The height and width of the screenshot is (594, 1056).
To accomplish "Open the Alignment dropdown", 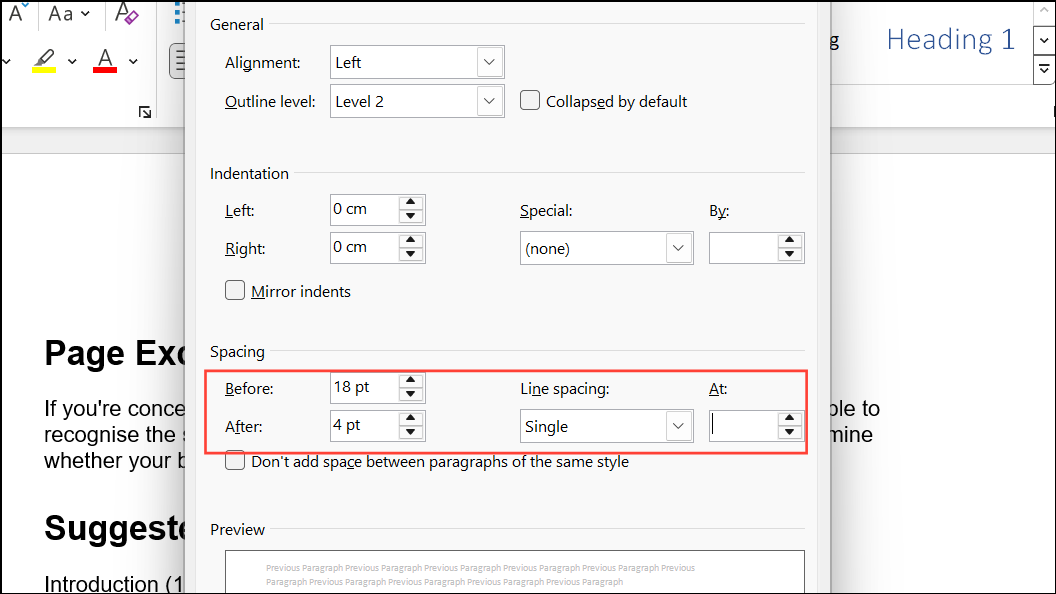I will point(489,61).
